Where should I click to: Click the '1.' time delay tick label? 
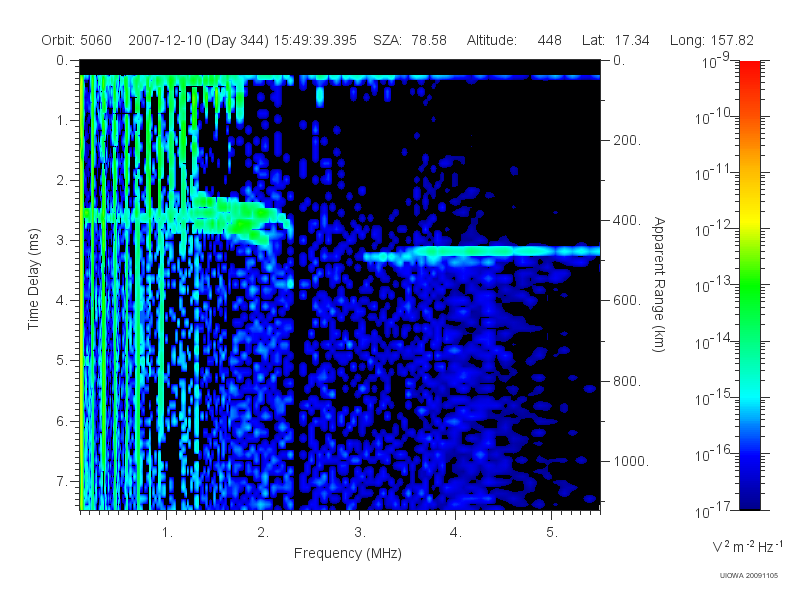click(62, 120)
